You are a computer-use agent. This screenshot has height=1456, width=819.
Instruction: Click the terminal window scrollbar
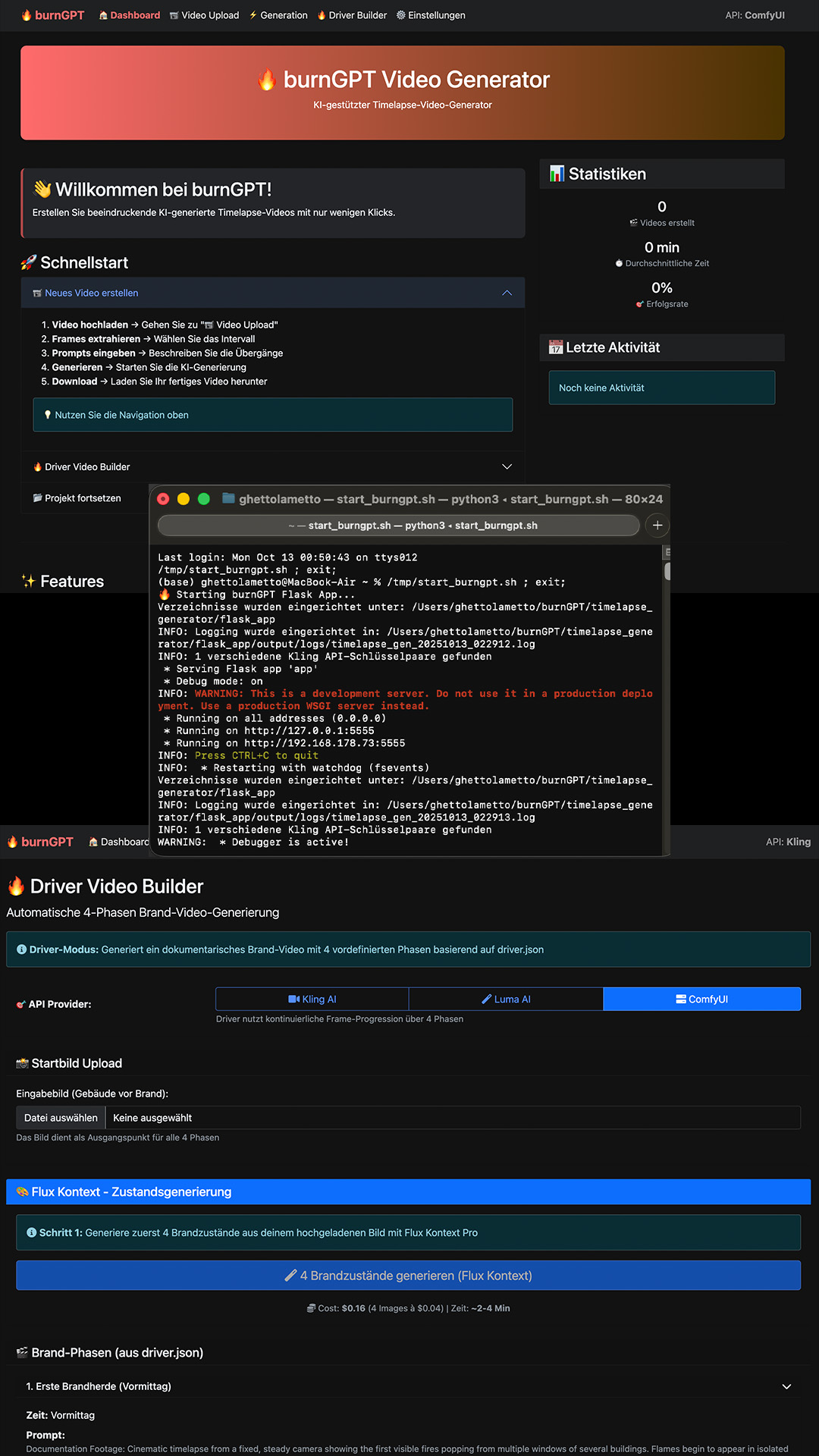pyautogui.click(x=667, y=571)
